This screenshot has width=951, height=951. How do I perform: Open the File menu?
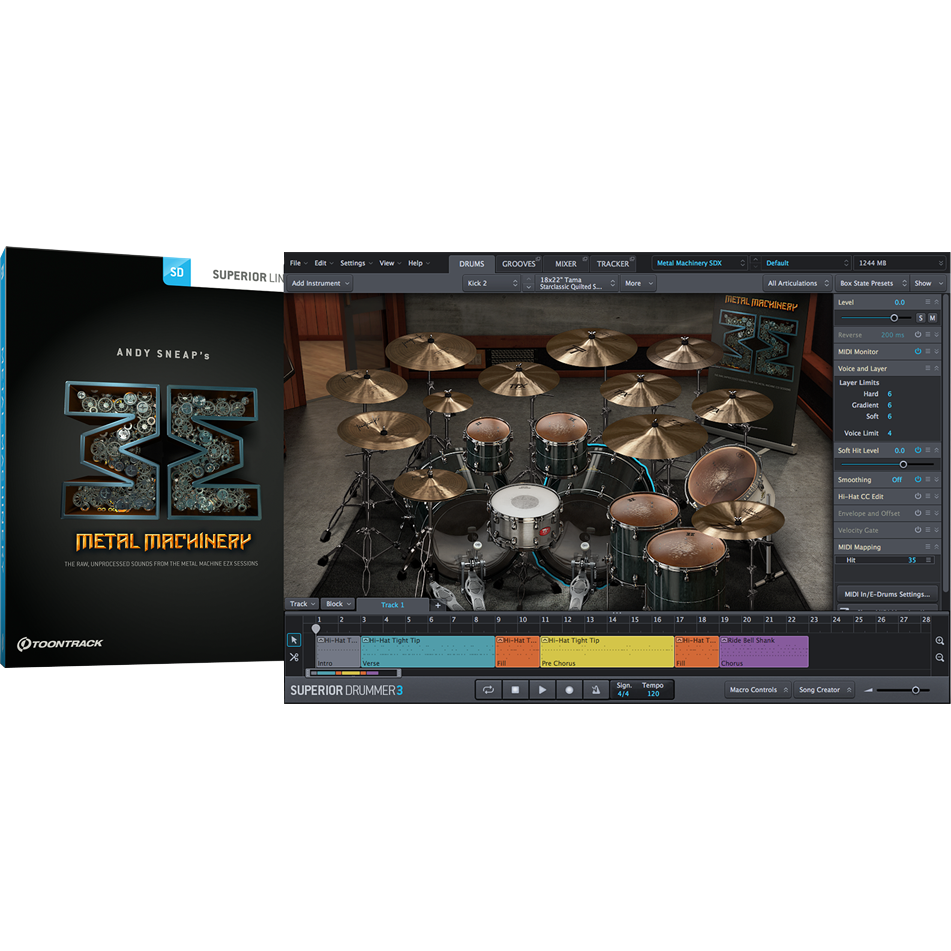click(x=298, y=263)
